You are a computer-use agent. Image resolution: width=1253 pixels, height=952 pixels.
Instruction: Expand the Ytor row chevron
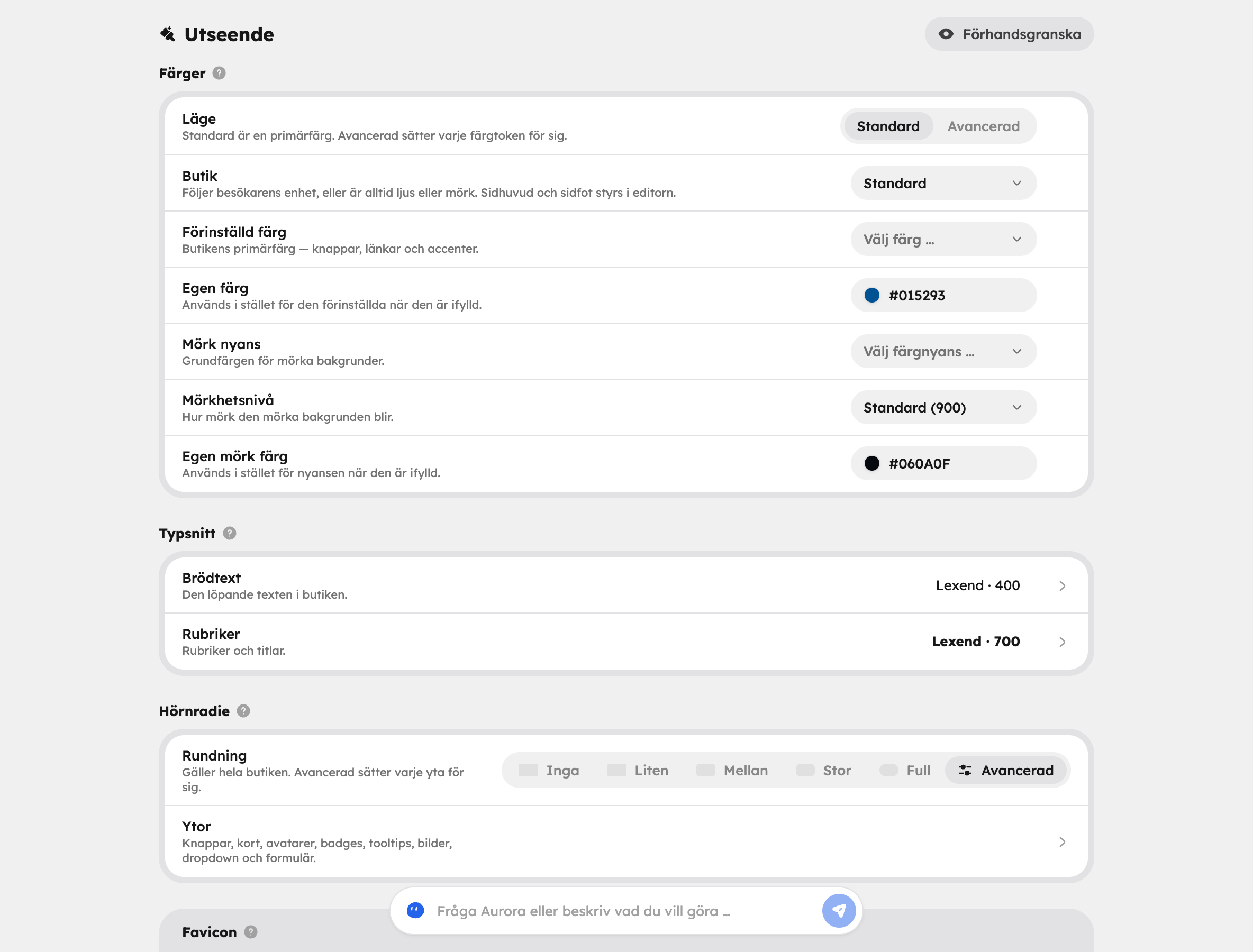pos(1062,841)
